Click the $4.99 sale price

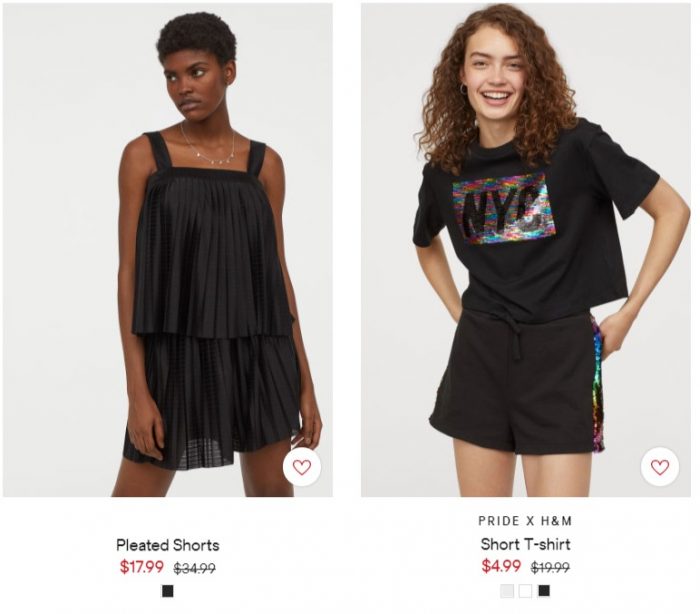coord(501,566)
